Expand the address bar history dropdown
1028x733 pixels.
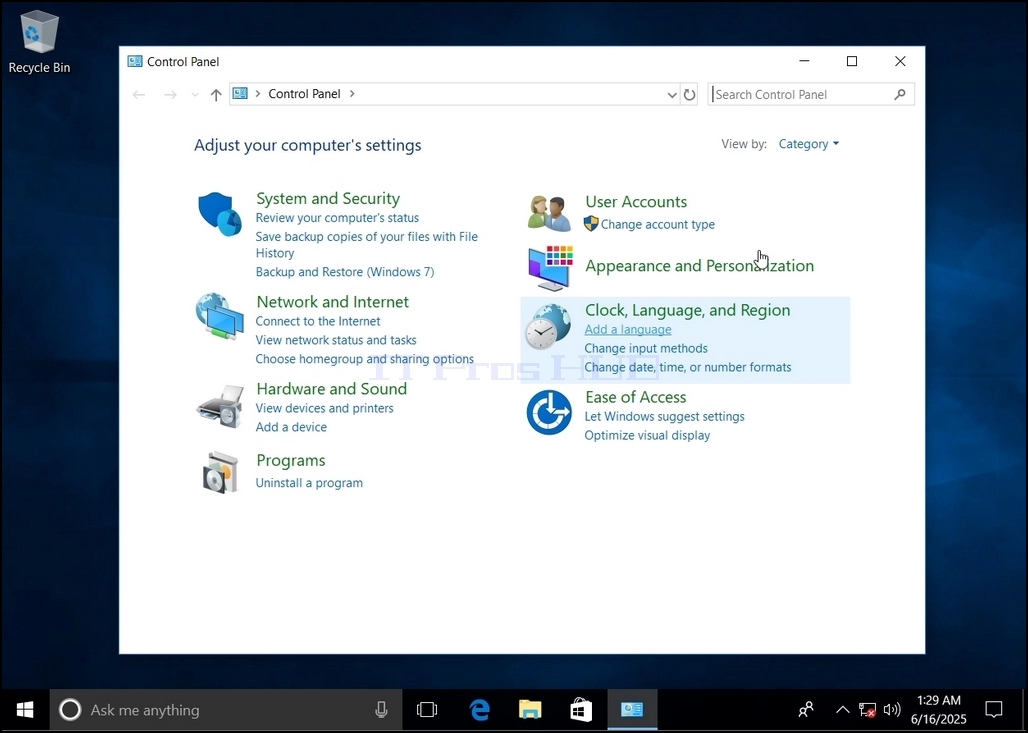pos(672,95)
